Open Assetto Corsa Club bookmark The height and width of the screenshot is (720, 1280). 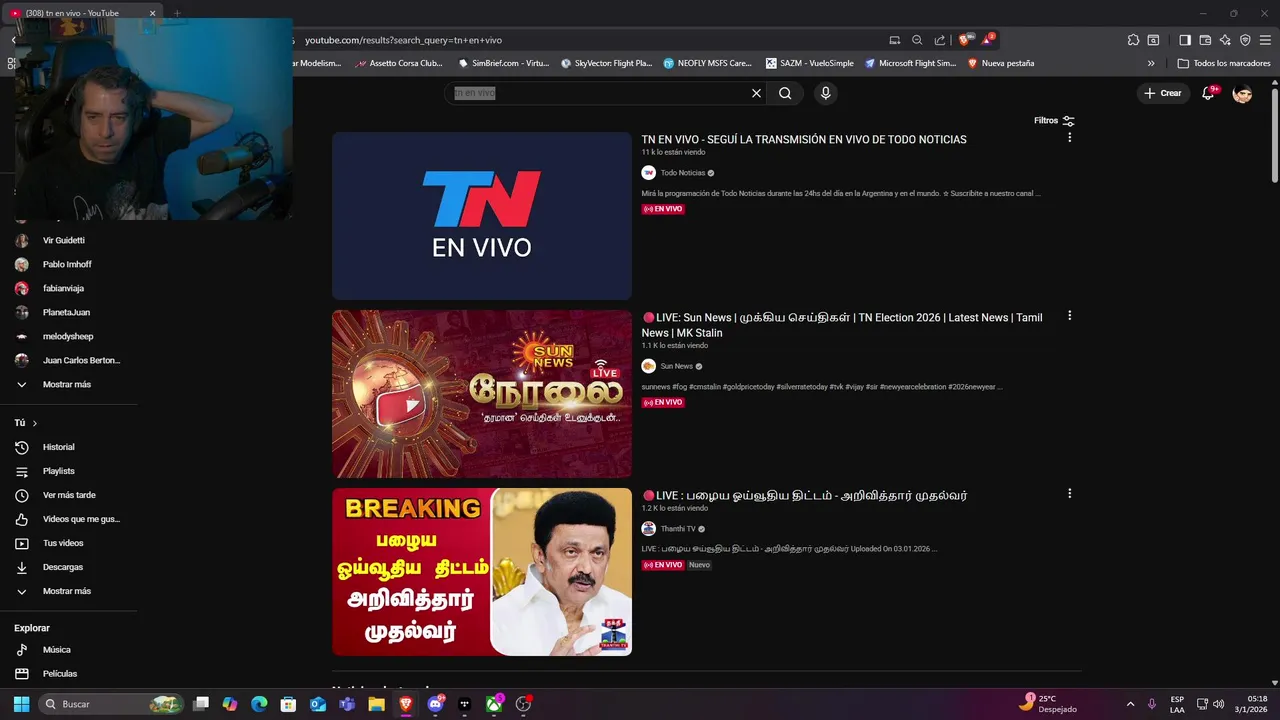[399, 63]
